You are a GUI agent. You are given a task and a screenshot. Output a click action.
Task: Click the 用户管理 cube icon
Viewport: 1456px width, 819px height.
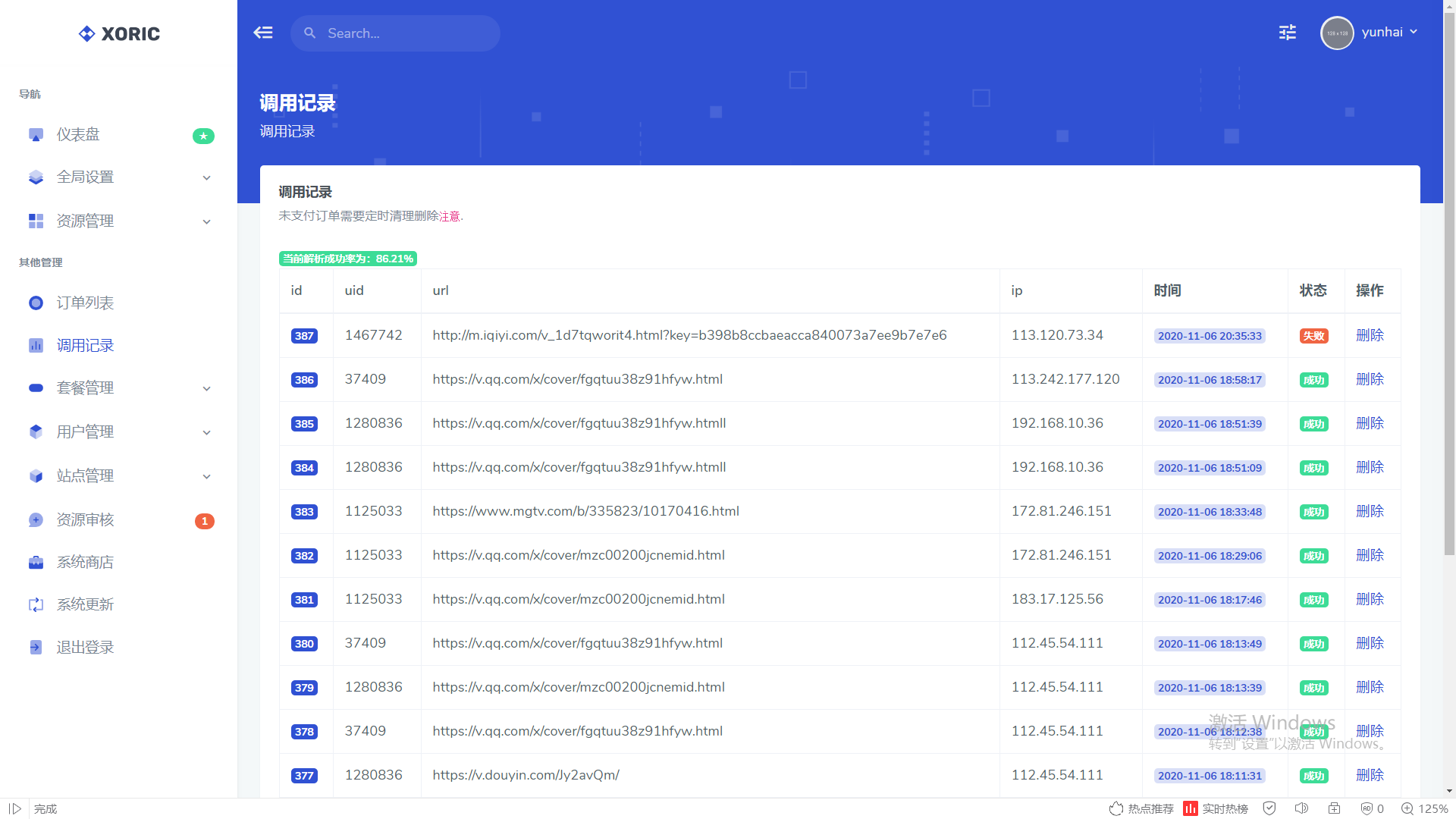pos(36,431)
